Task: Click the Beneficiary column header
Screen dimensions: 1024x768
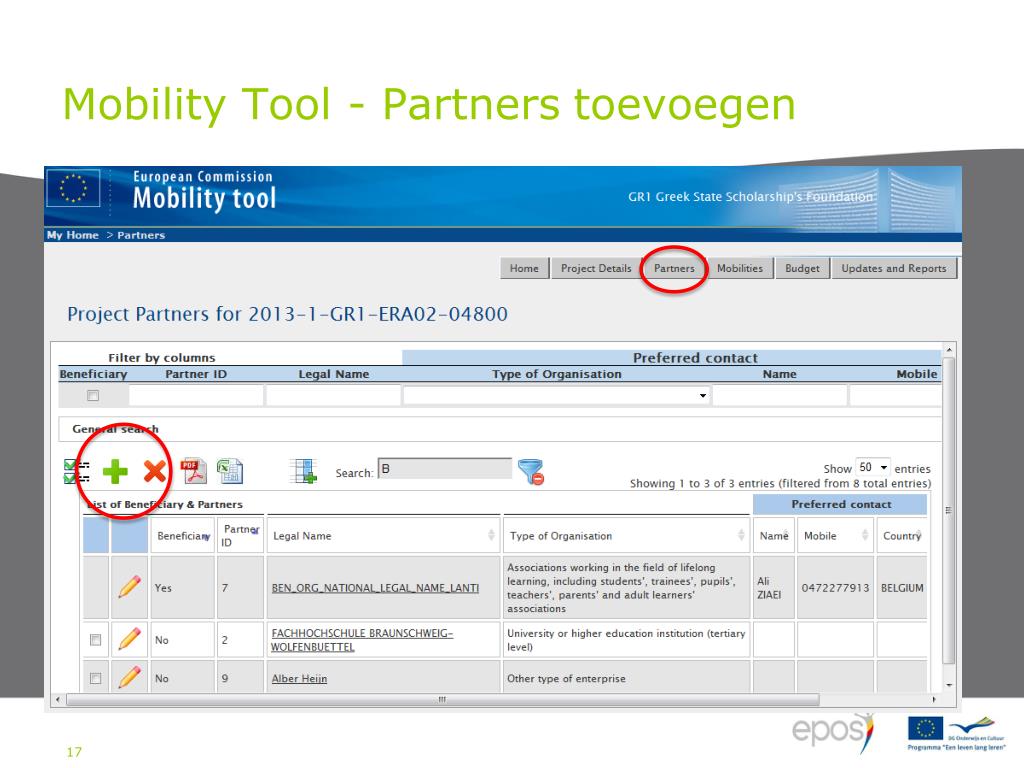Action: (183, 536)
